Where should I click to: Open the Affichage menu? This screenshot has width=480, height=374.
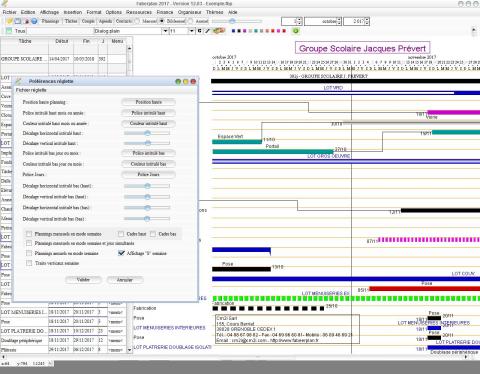click(49, 12)
